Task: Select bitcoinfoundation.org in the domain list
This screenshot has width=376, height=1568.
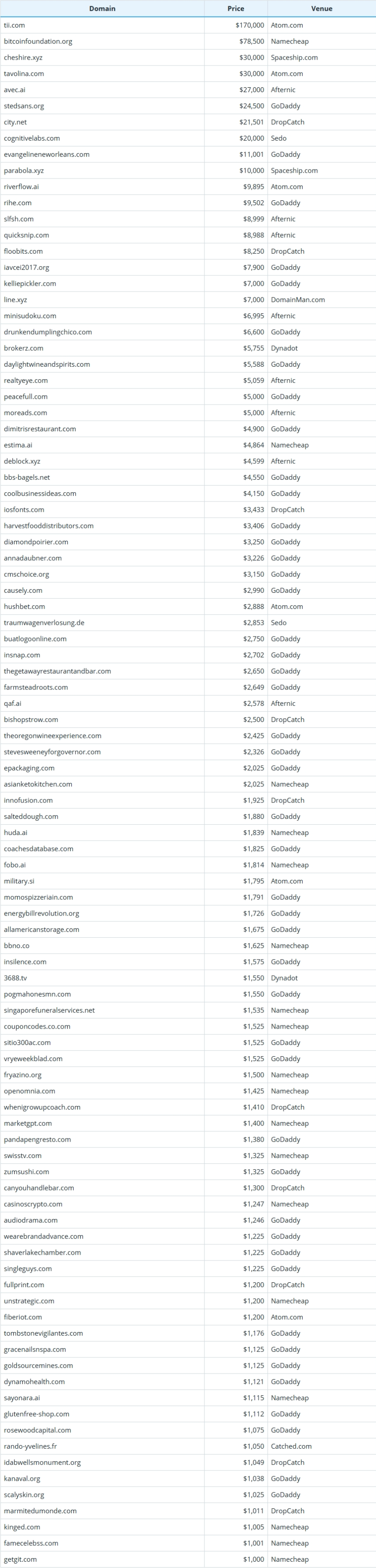Action: pos(38,41)
